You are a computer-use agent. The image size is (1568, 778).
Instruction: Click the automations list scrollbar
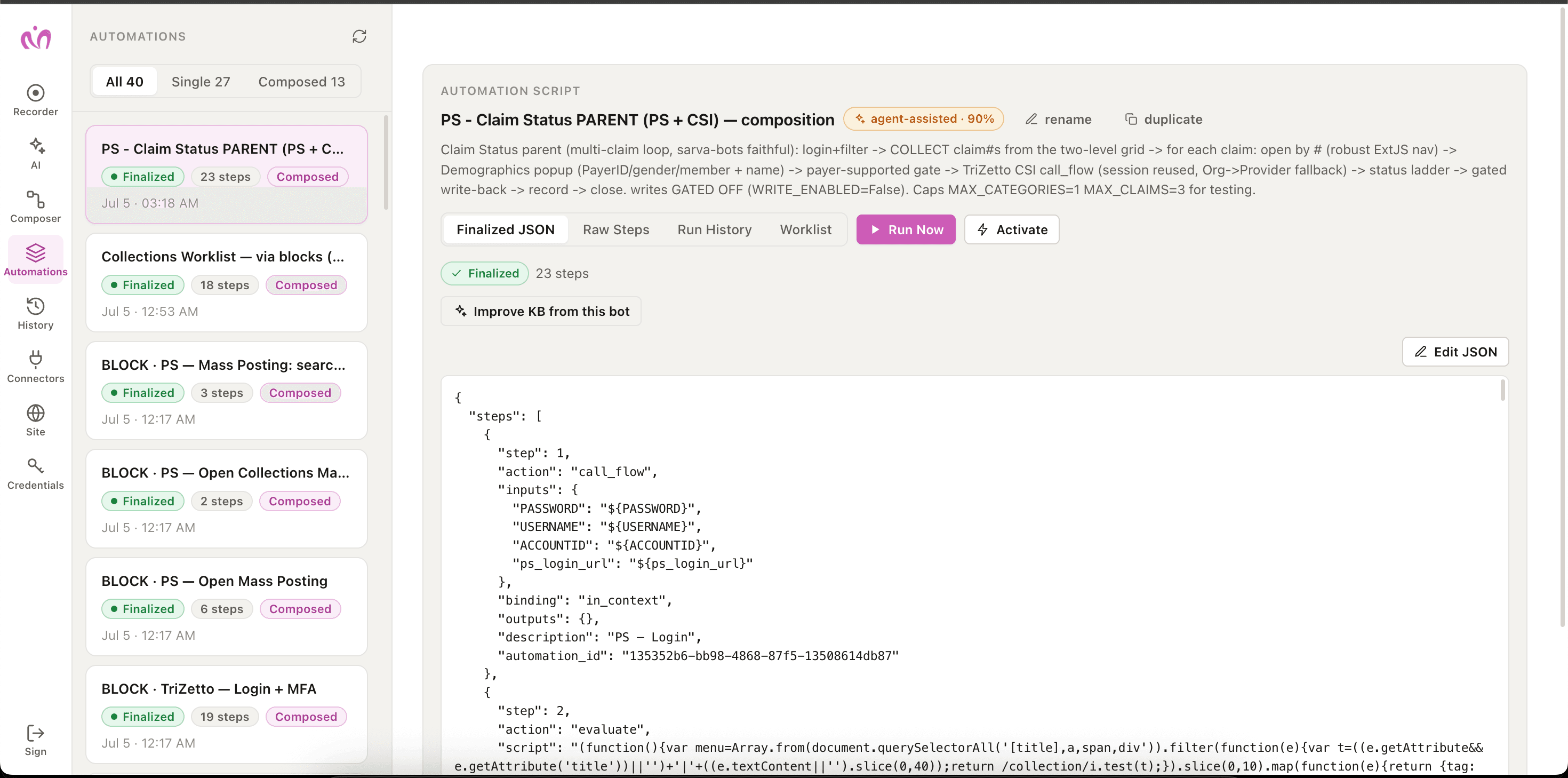coord(386,163)
